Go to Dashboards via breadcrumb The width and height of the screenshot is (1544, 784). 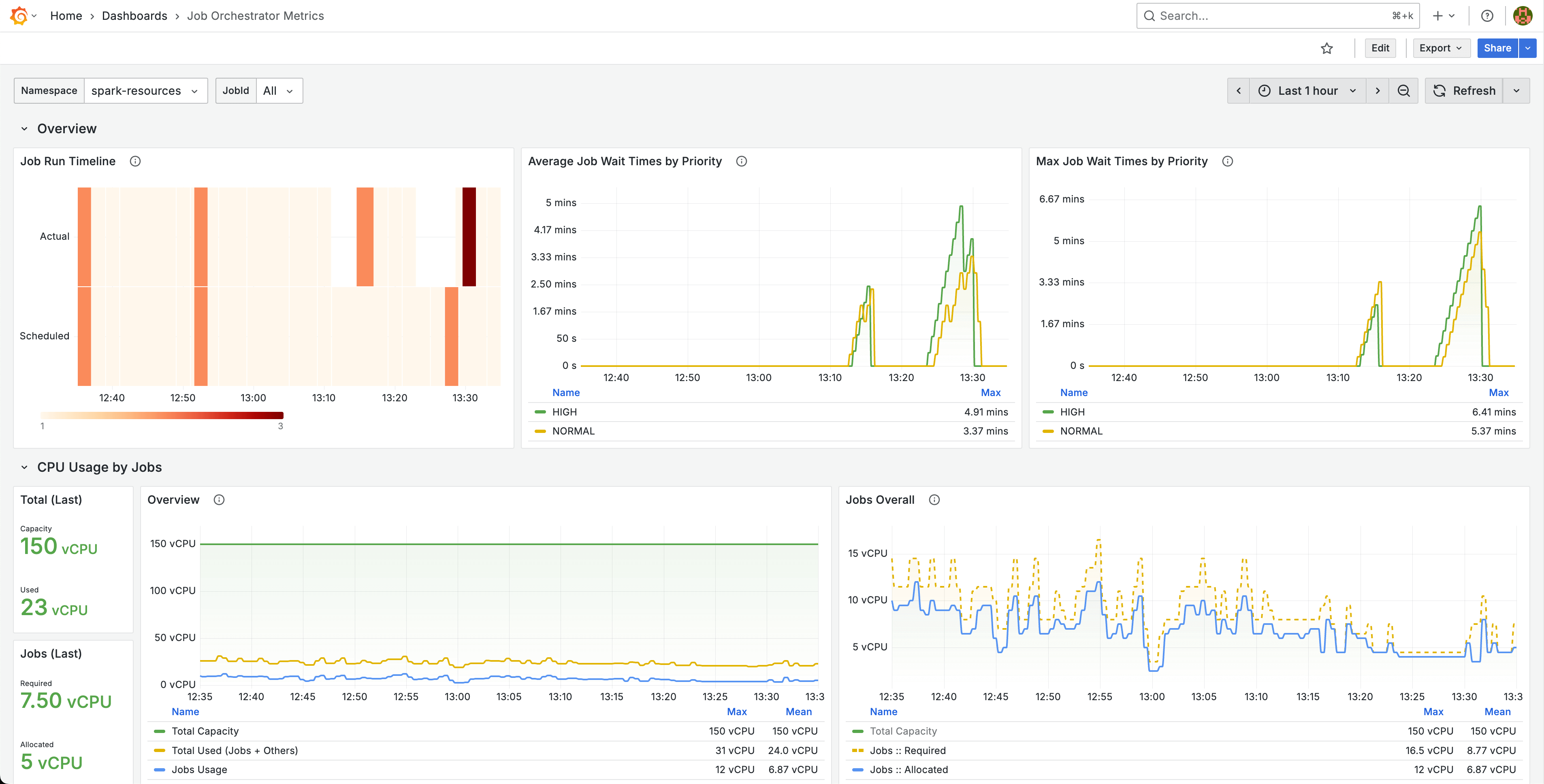134,15
